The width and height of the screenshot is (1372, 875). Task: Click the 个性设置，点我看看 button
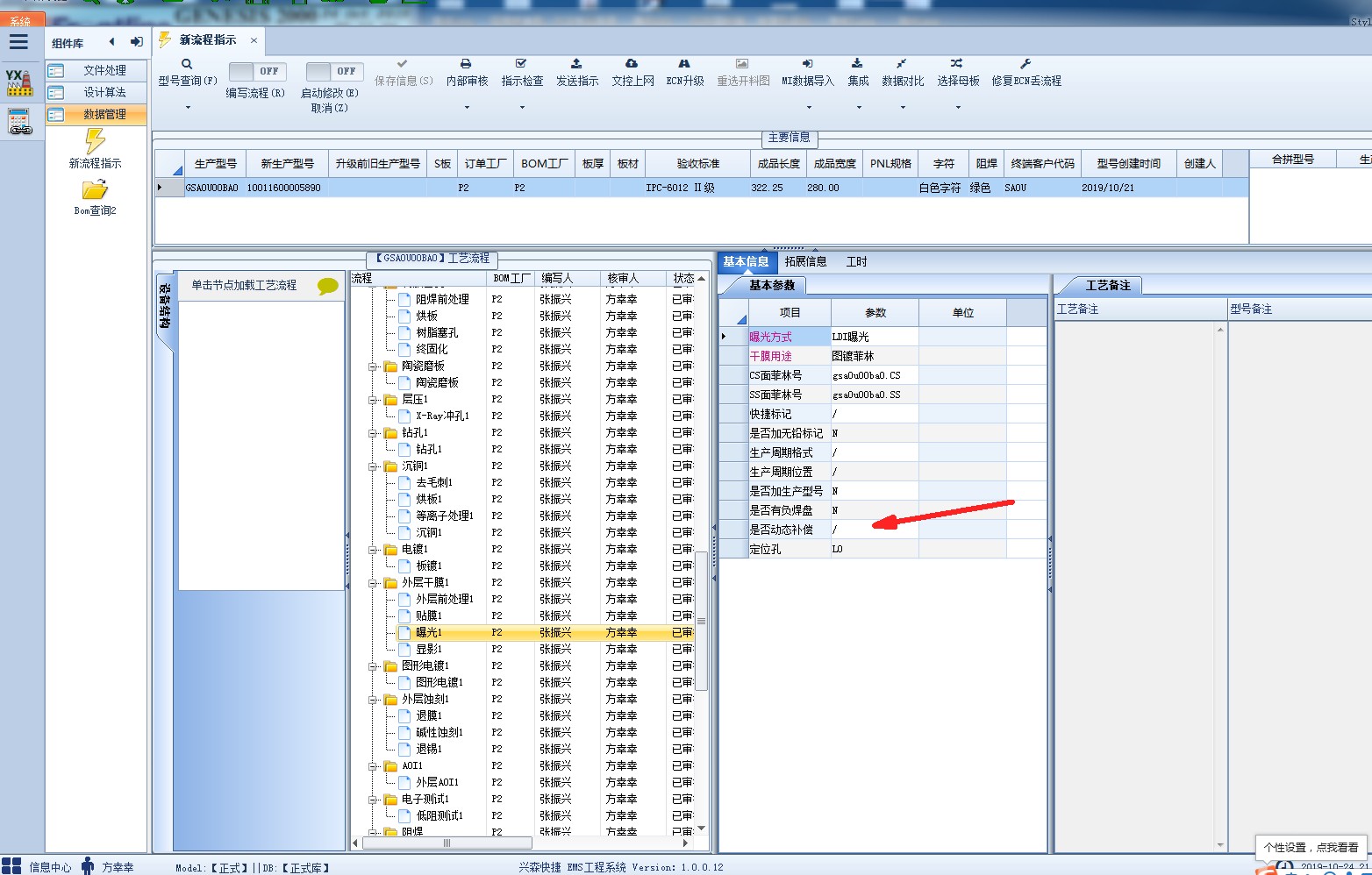point(1311,848)
